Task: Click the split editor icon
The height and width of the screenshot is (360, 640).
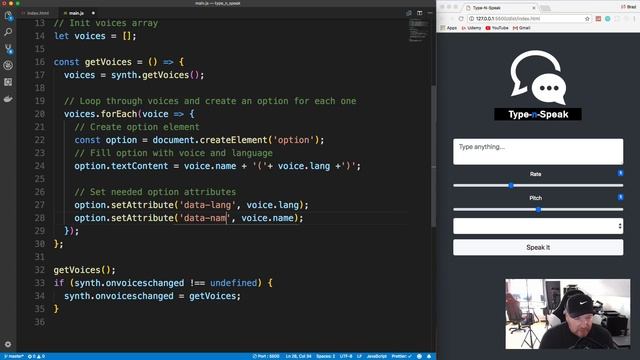Action: pyautogui.click(x=420, y=13)
